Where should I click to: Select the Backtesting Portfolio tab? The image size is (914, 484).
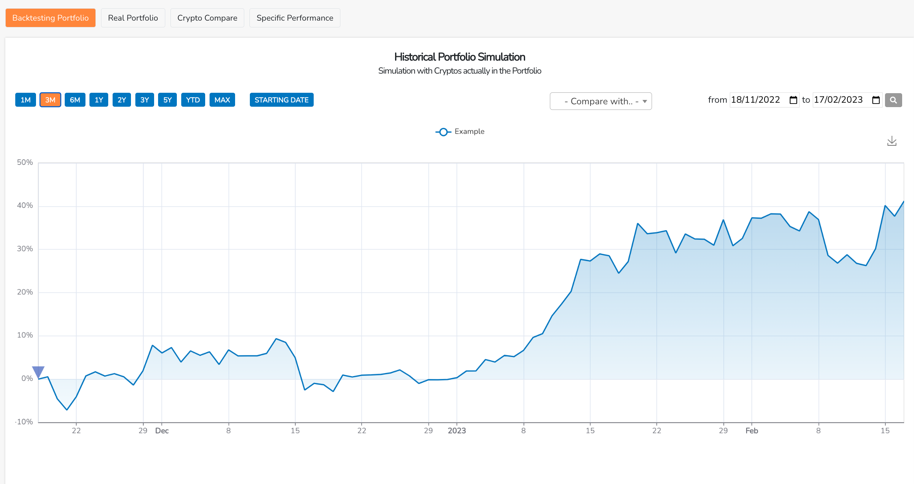point(51,18)
